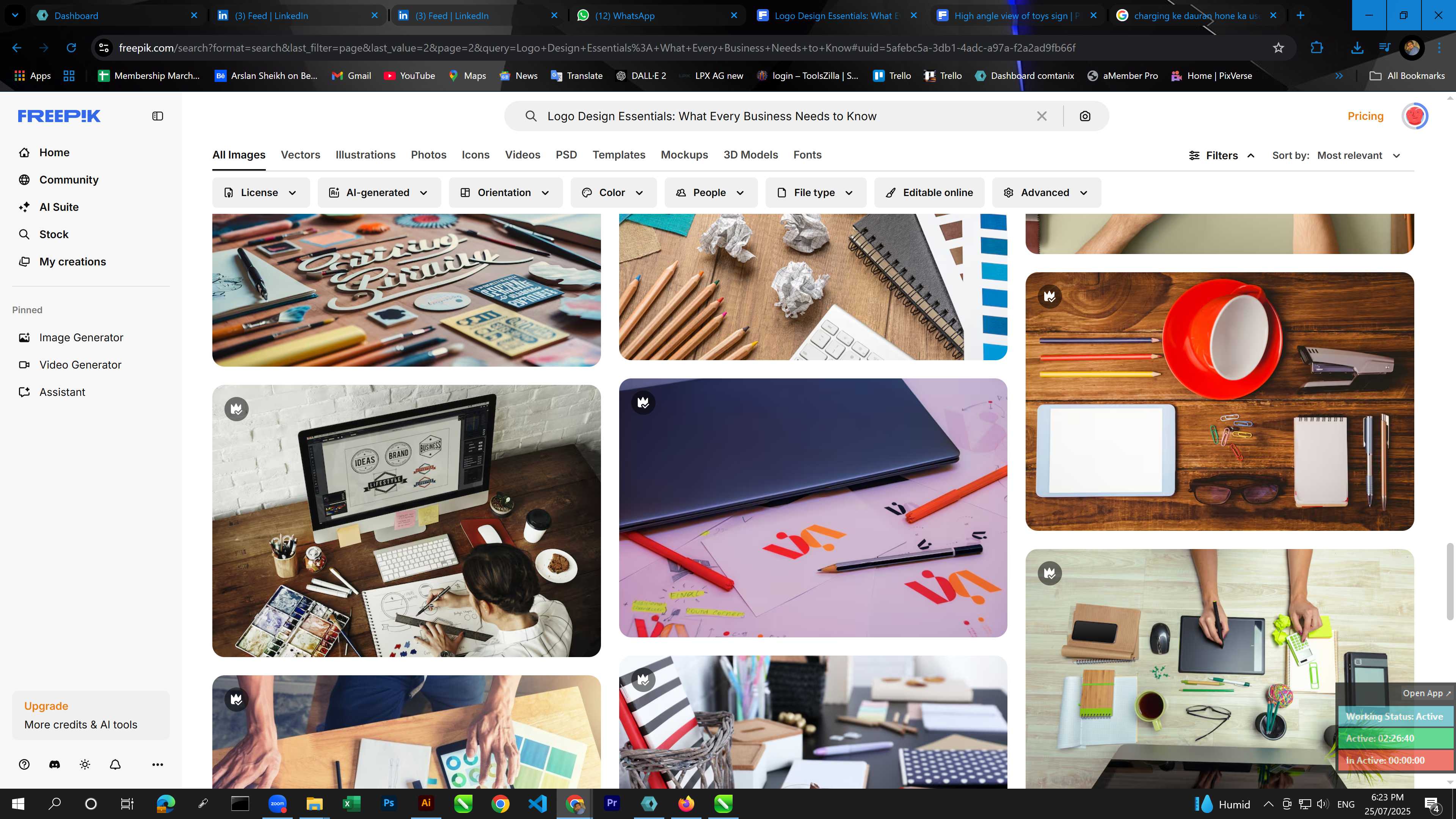Expand the File type filter dropdown

coord(816,192)
